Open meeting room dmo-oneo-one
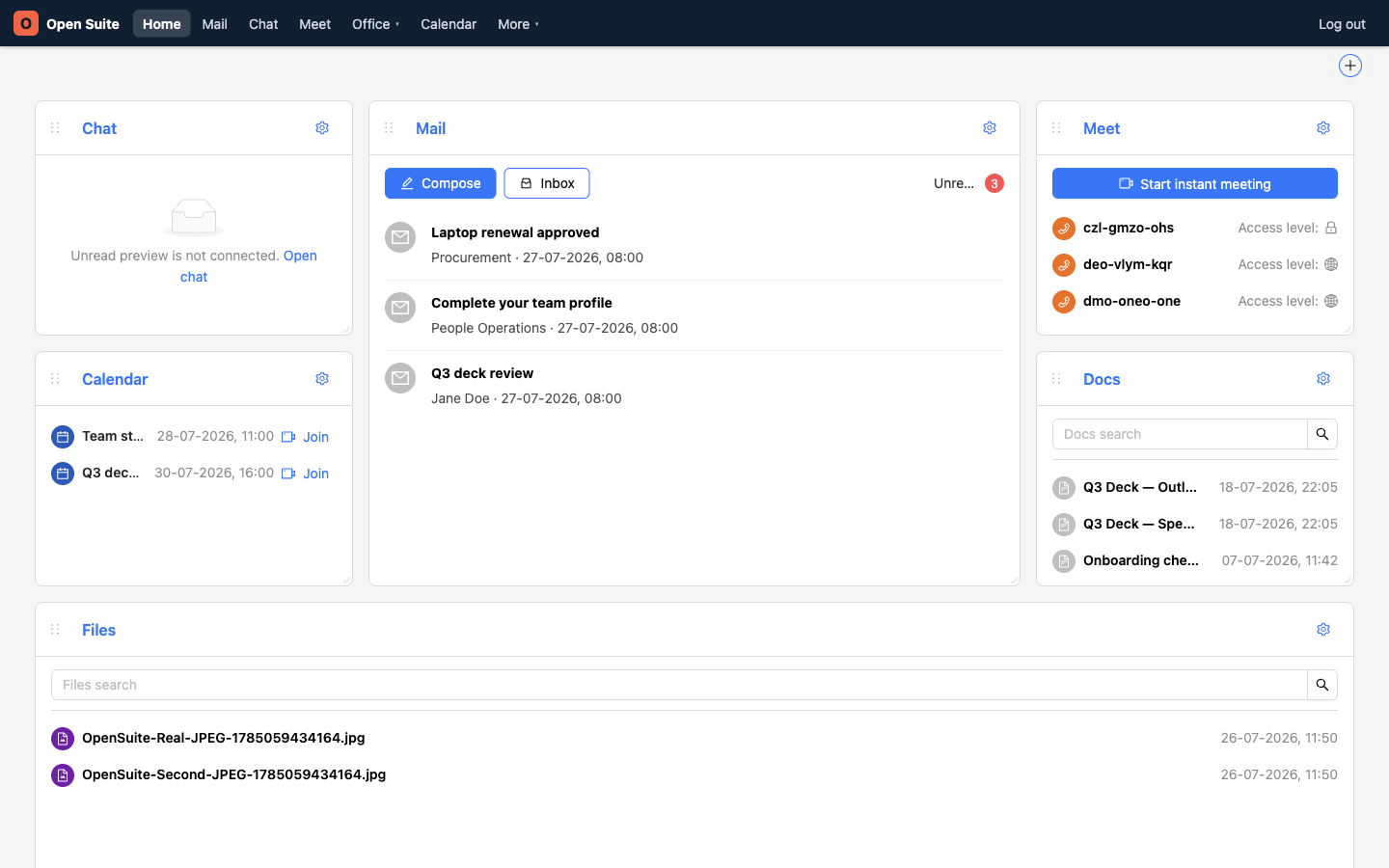This screenshot has width=1389, height=868. pyautogui.click(x=1131, y=301)
